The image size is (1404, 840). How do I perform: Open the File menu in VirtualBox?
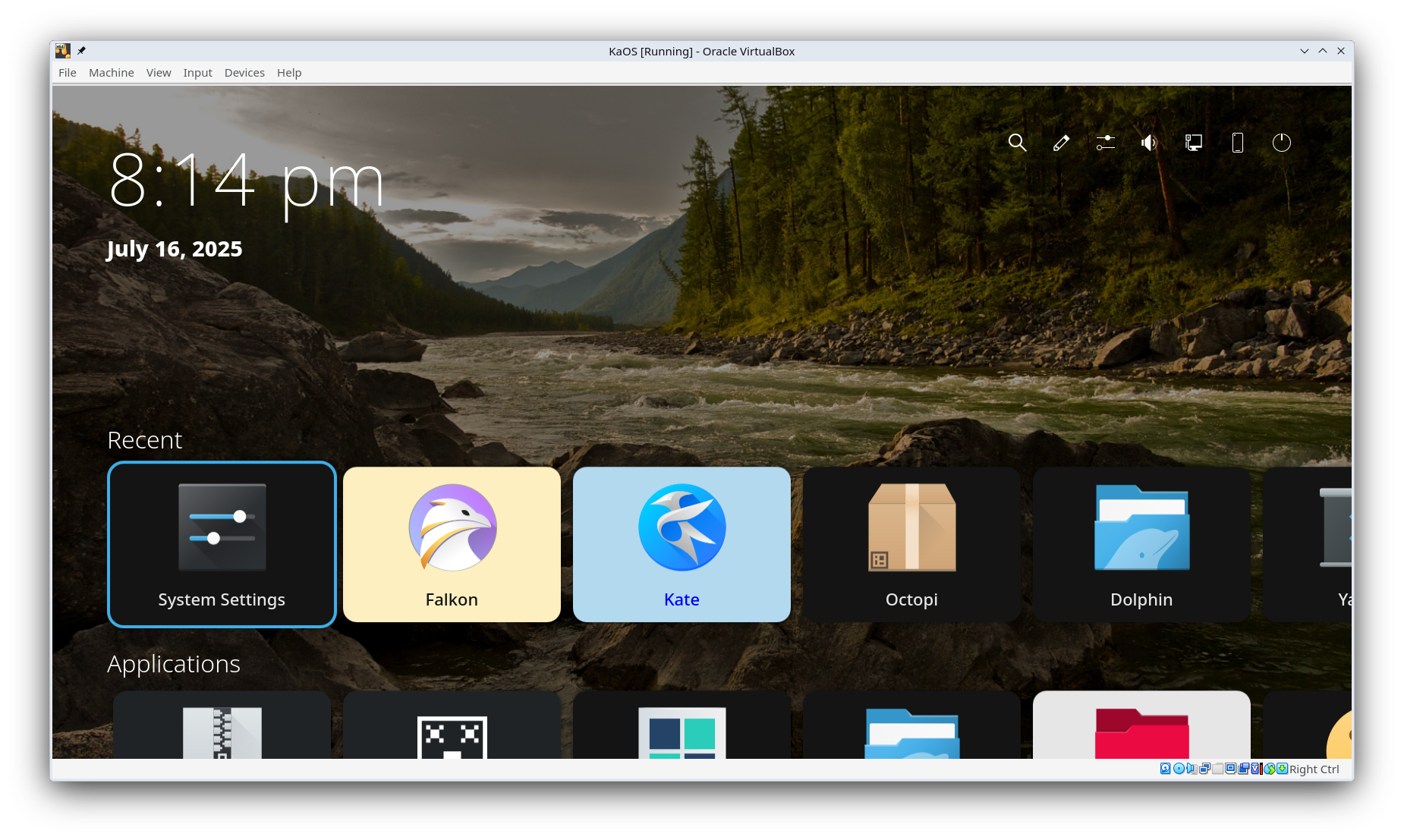click(x=68, y=73)
